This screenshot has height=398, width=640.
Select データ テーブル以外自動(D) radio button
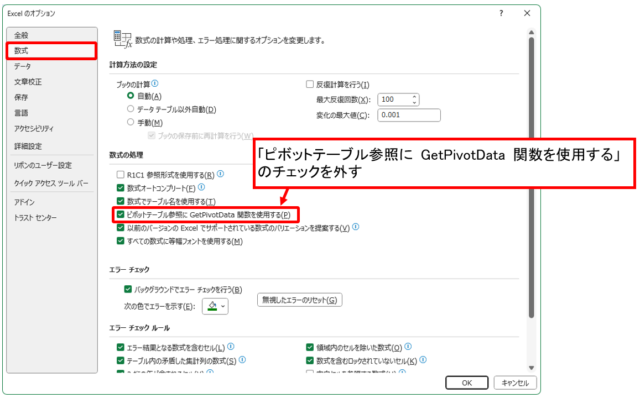click(x=130, y=109)
